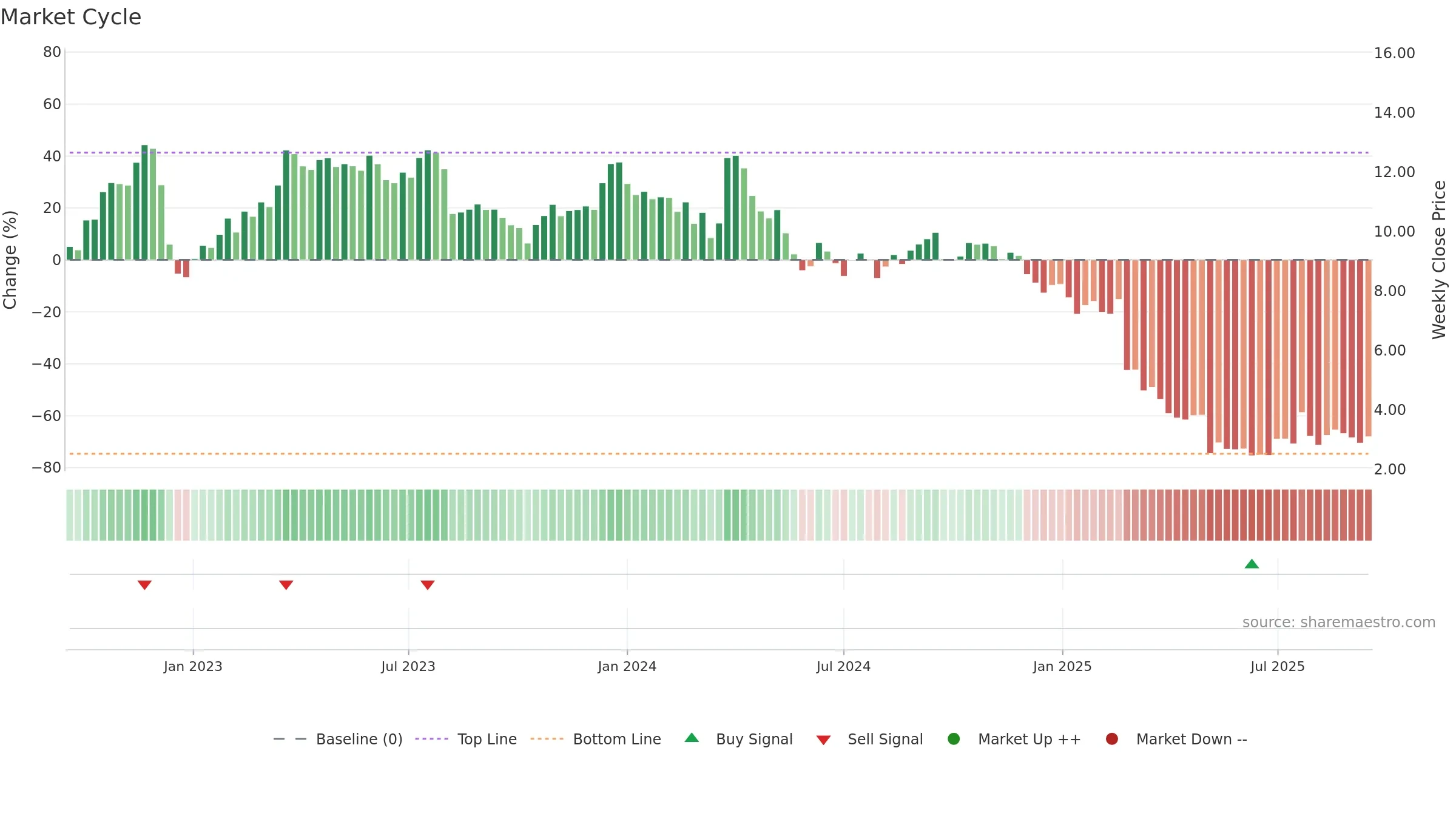The width and height of the screenshot is (1456, 819).
Task: Click the Jan 2025 axis label
Action: coord(1062,666)
